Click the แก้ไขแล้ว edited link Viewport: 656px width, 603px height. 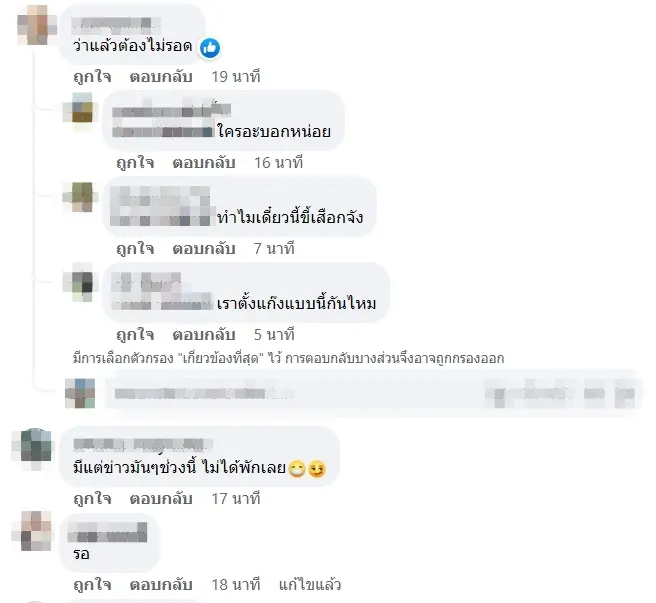pos(310,585)
